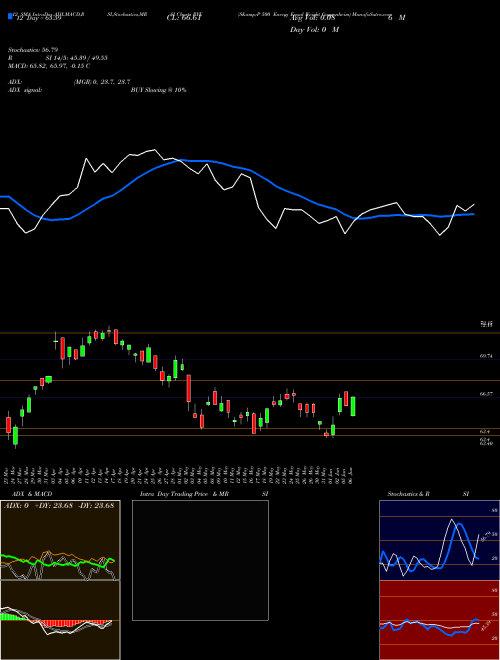Viewport: 500px width, 660px height.
Task: Select the 'MACD: 65.82, 65.97, -0.15 C' line
Action: 49,66
